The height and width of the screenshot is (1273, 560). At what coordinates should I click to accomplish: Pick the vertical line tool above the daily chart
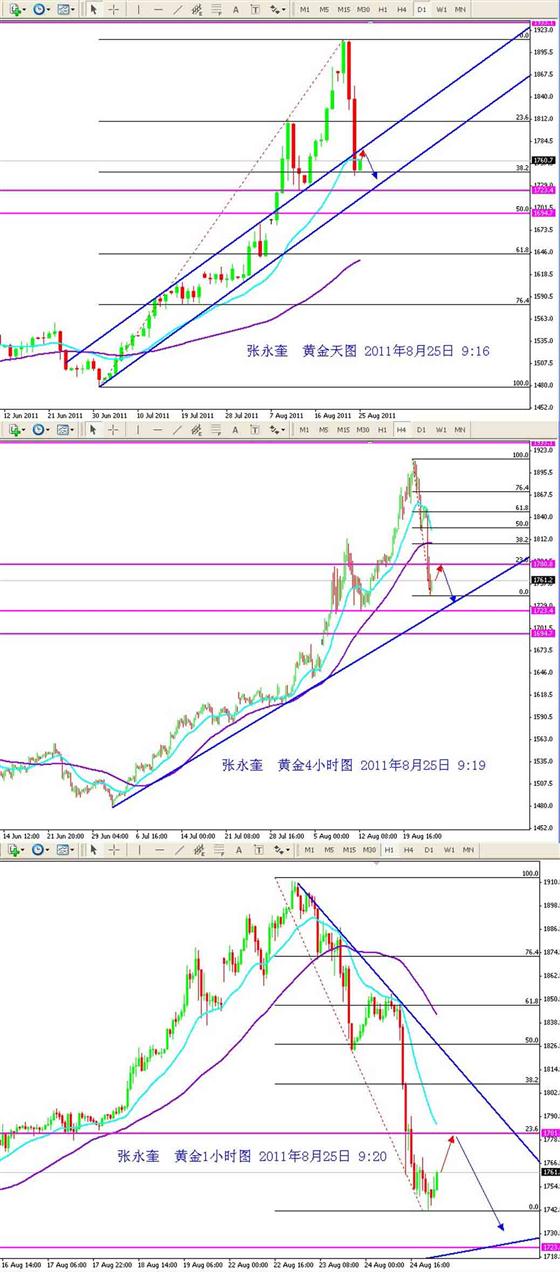(140, 9)
